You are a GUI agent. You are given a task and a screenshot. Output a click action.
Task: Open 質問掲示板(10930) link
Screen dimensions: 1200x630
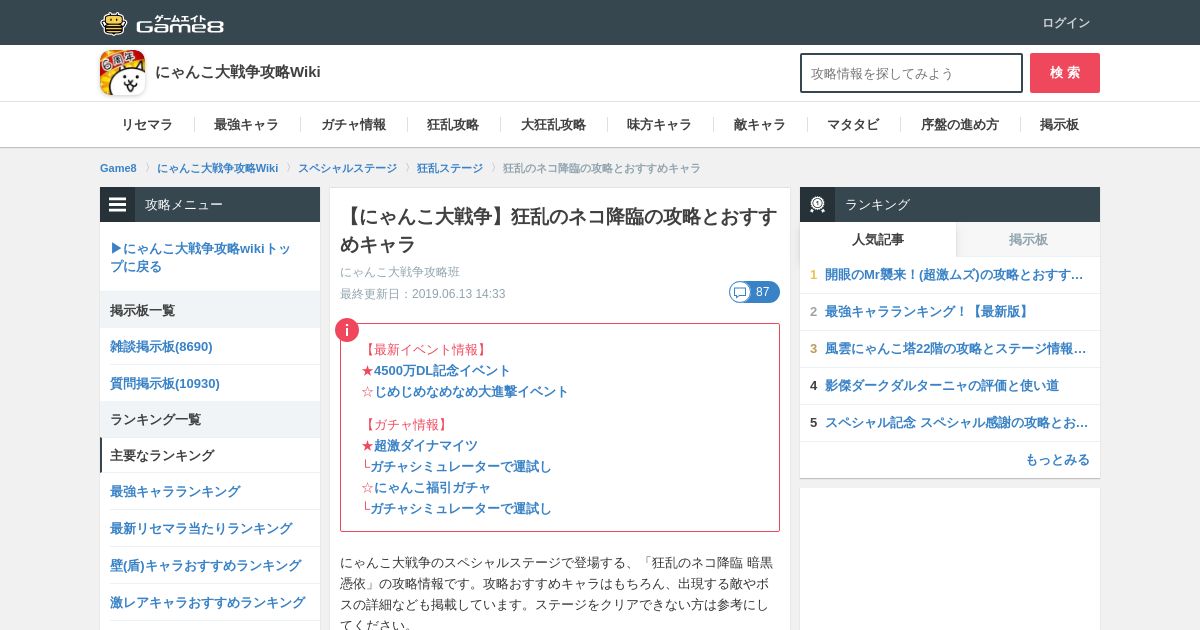(x=165, y=383)
